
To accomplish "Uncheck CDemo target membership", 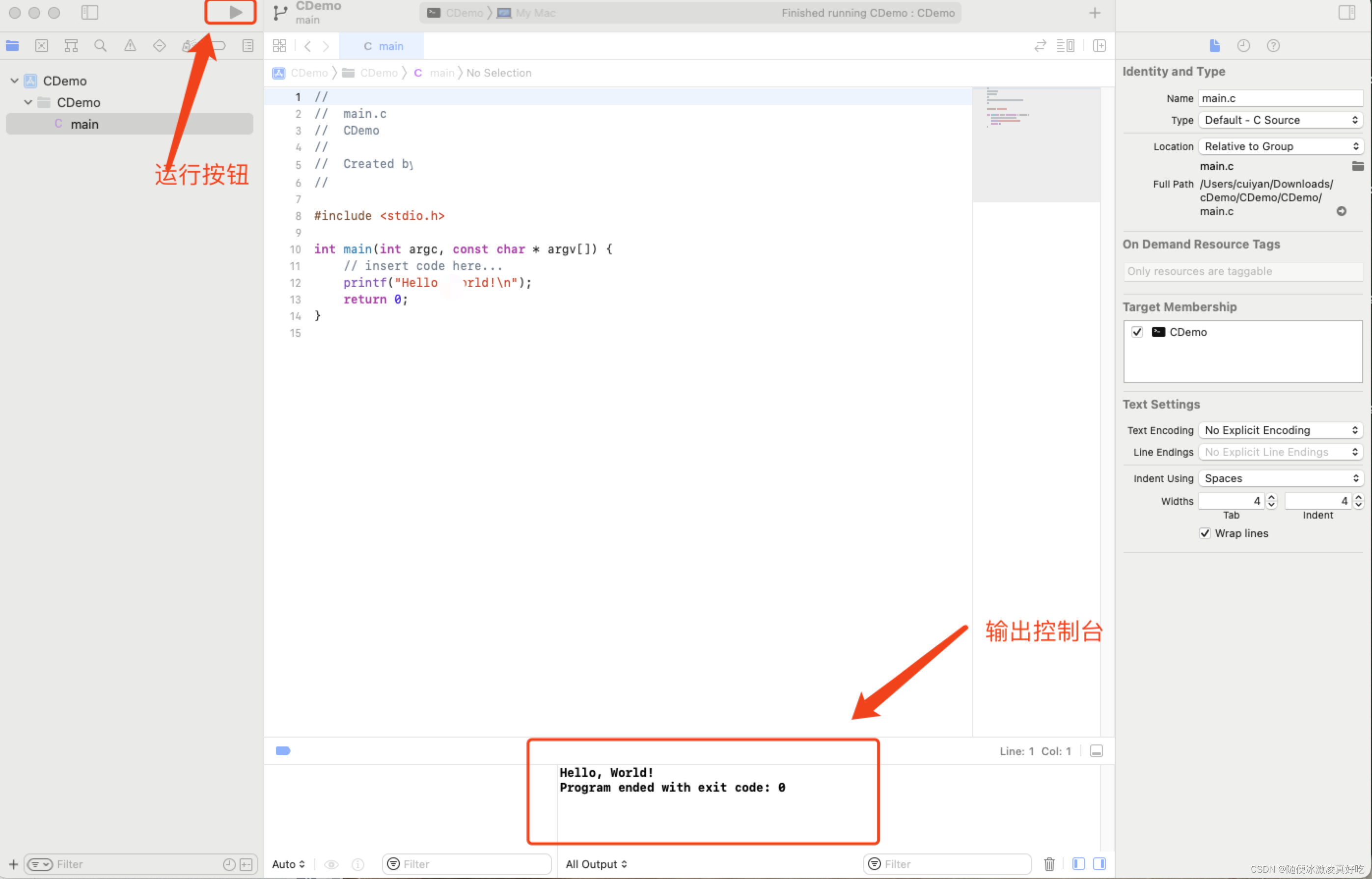I will click(1136, 331).
